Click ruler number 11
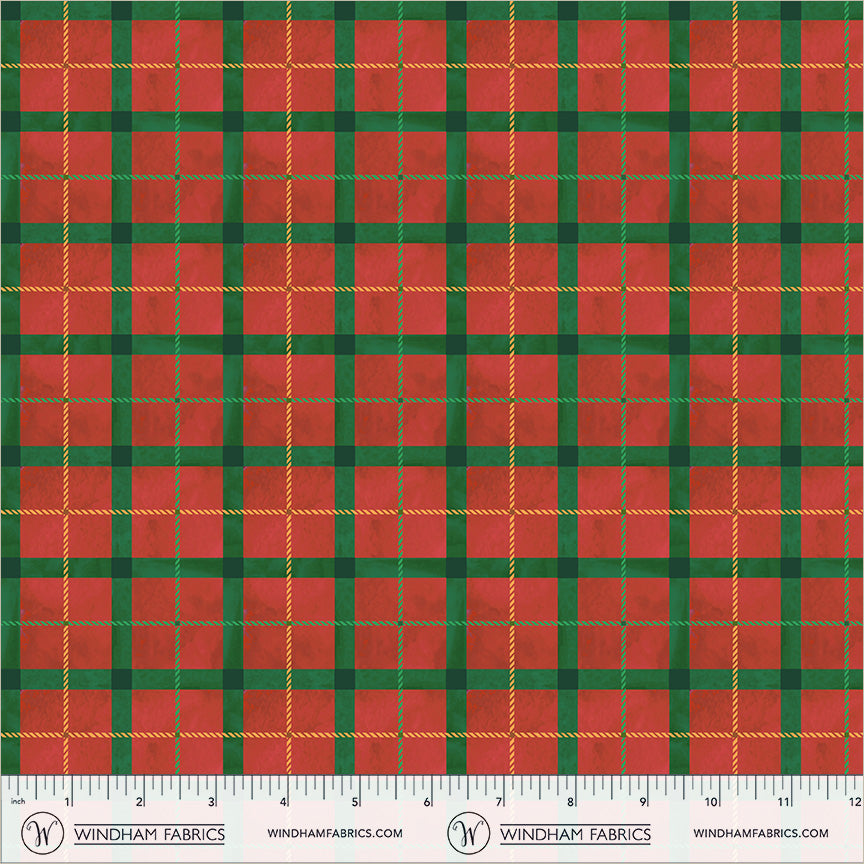Screen dimensions: 864x864 click(785, 802)
